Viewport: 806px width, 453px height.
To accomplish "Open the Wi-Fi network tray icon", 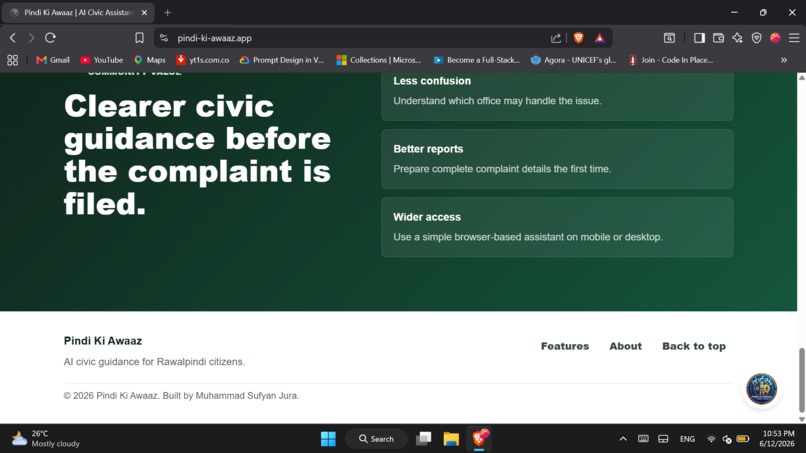I will click(x=711, y=439).
